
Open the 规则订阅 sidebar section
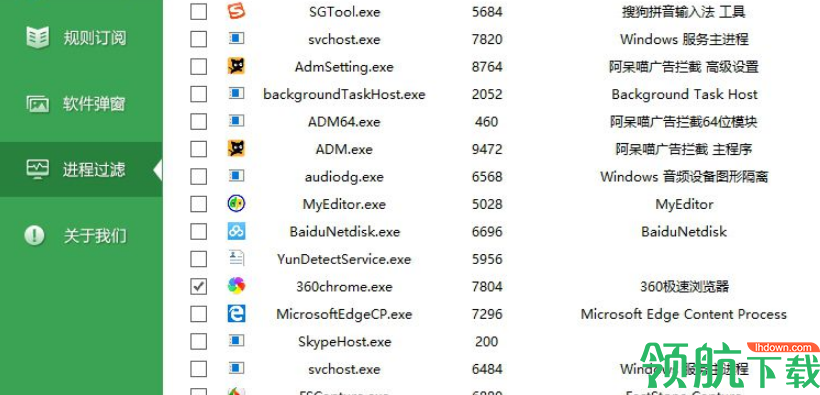point(81,38)
